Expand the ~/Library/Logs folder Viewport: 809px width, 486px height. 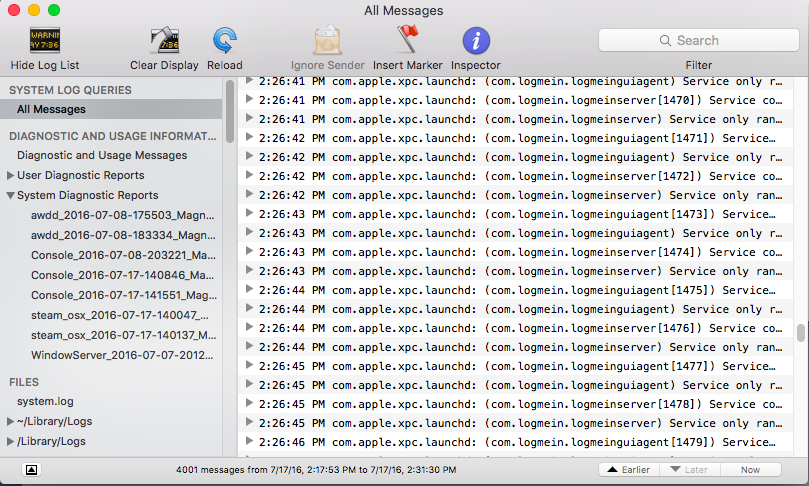click(10, 422)
